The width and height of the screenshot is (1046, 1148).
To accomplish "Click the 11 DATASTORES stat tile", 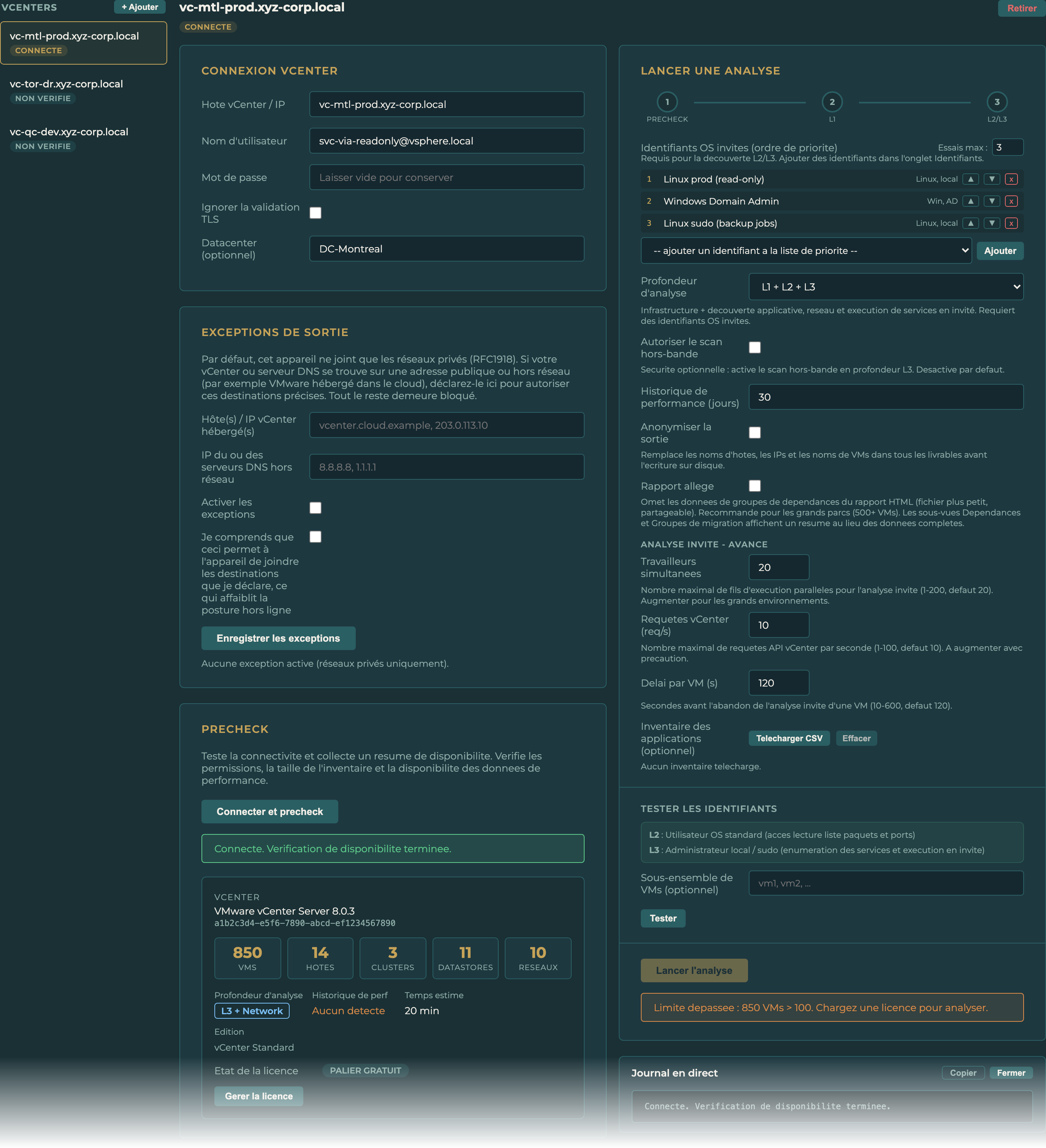I will point(465,958).
